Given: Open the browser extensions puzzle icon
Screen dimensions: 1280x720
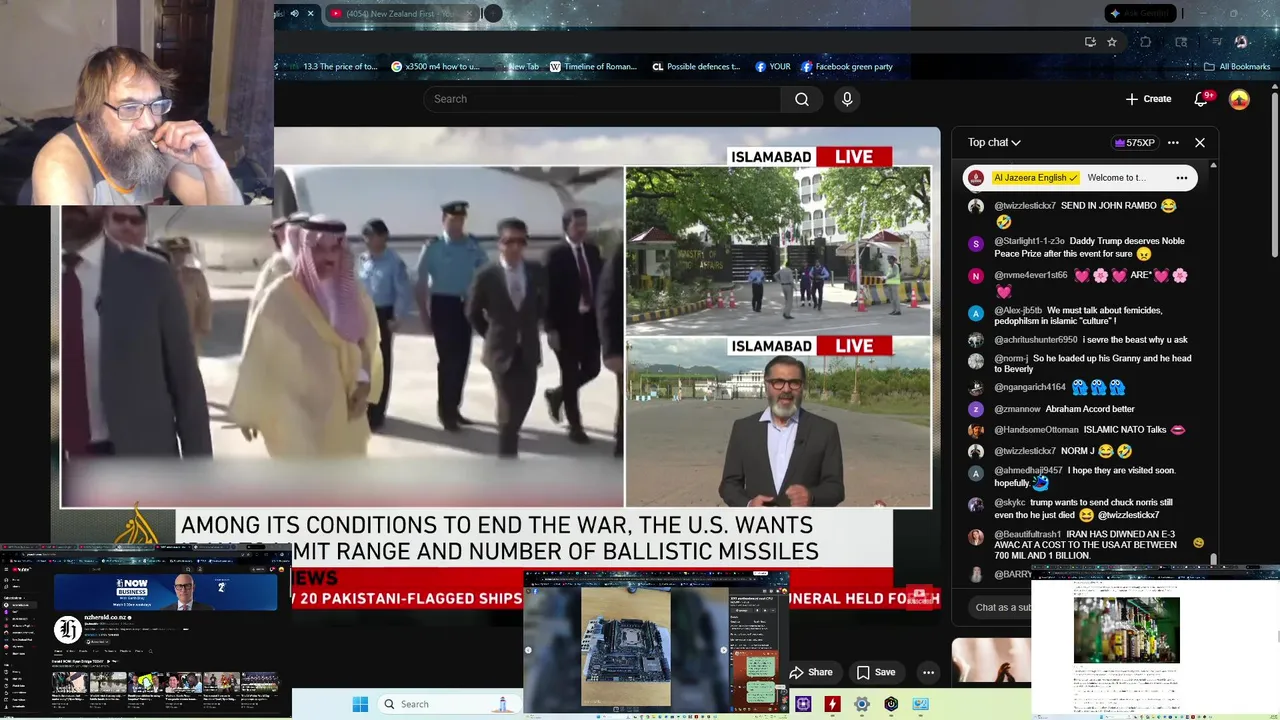Looking at the screenshot, I should 1146,42.
